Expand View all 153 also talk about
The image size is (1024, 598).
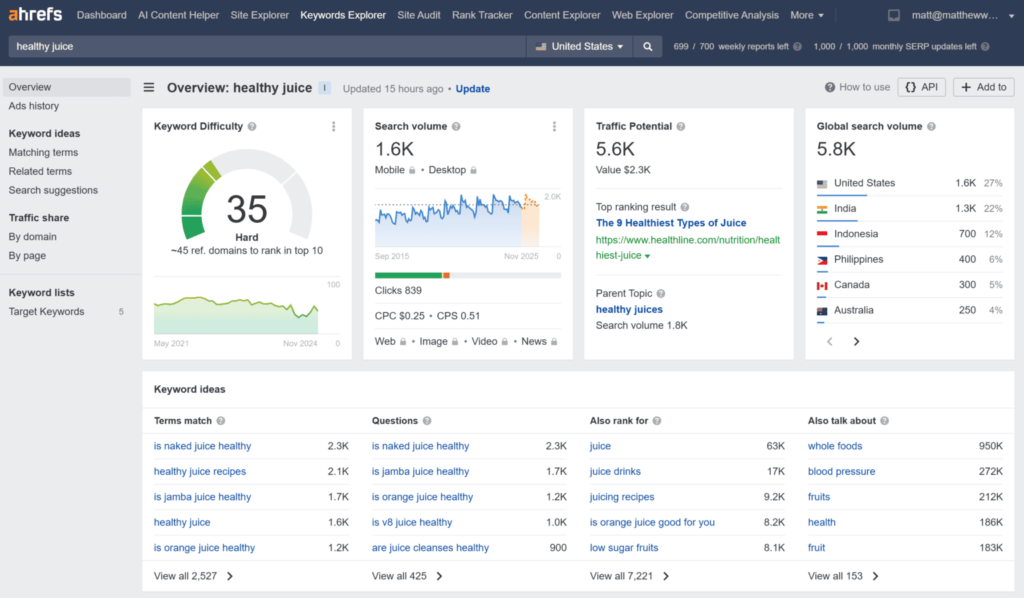[843, 576]
